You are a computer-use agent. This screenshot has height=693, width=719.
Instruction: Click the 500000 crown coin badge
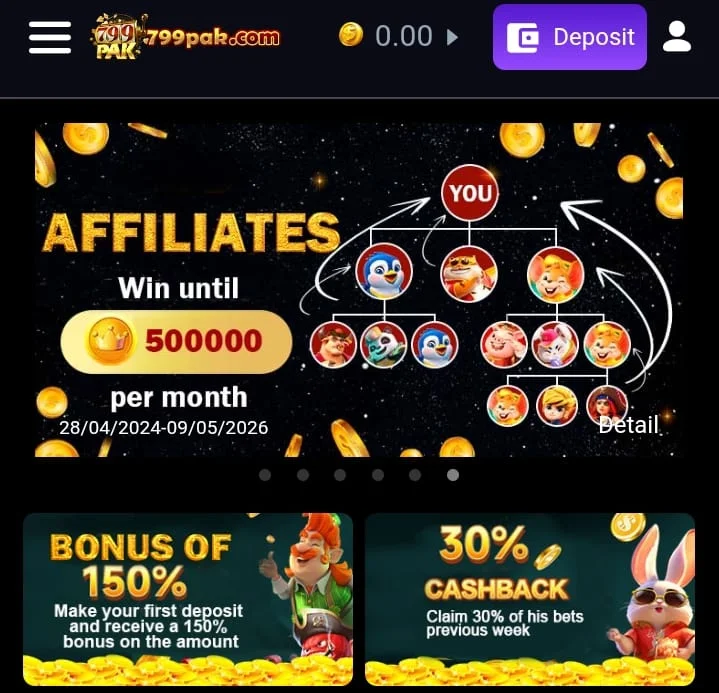176,341
